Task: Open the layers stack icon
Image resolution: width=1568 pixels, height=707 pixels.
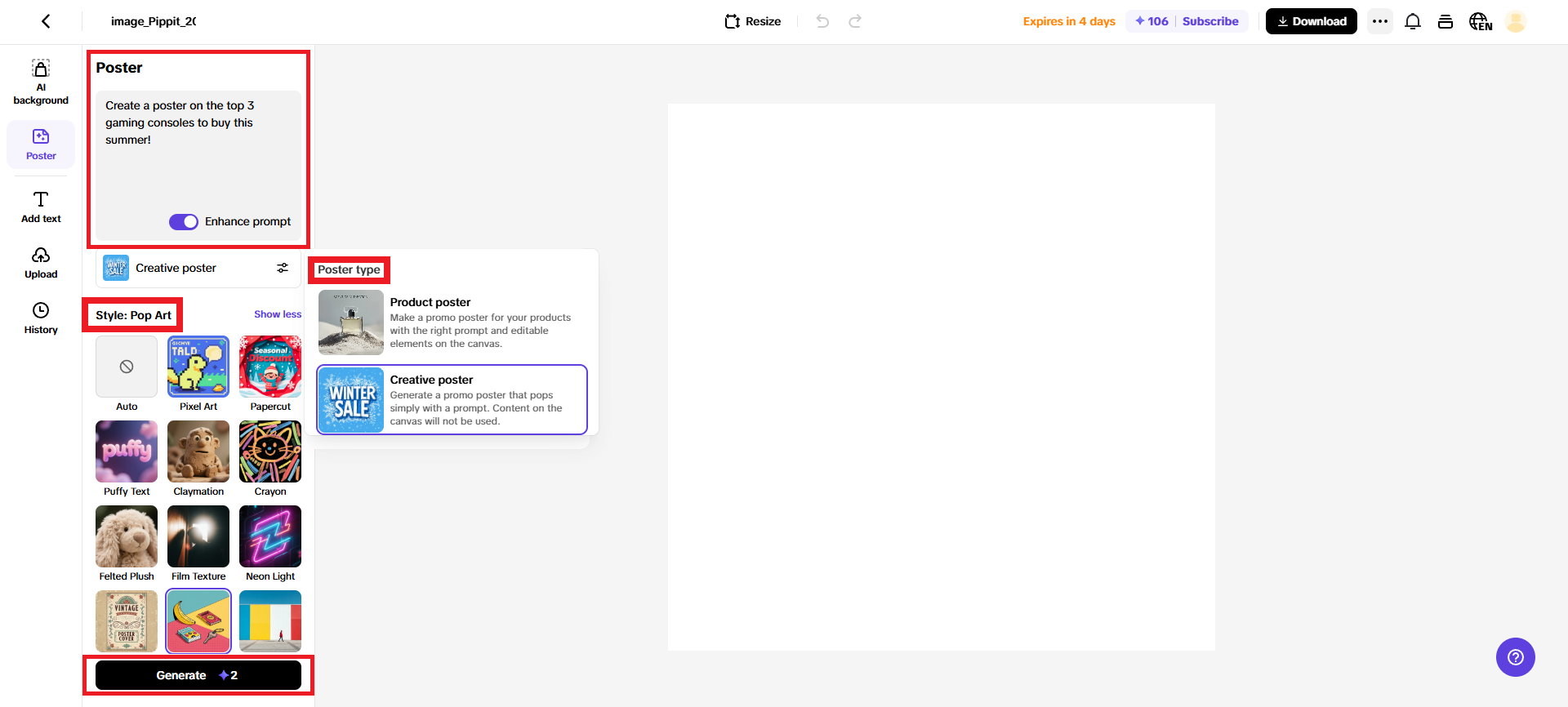Action: (x=1445, y=21)
